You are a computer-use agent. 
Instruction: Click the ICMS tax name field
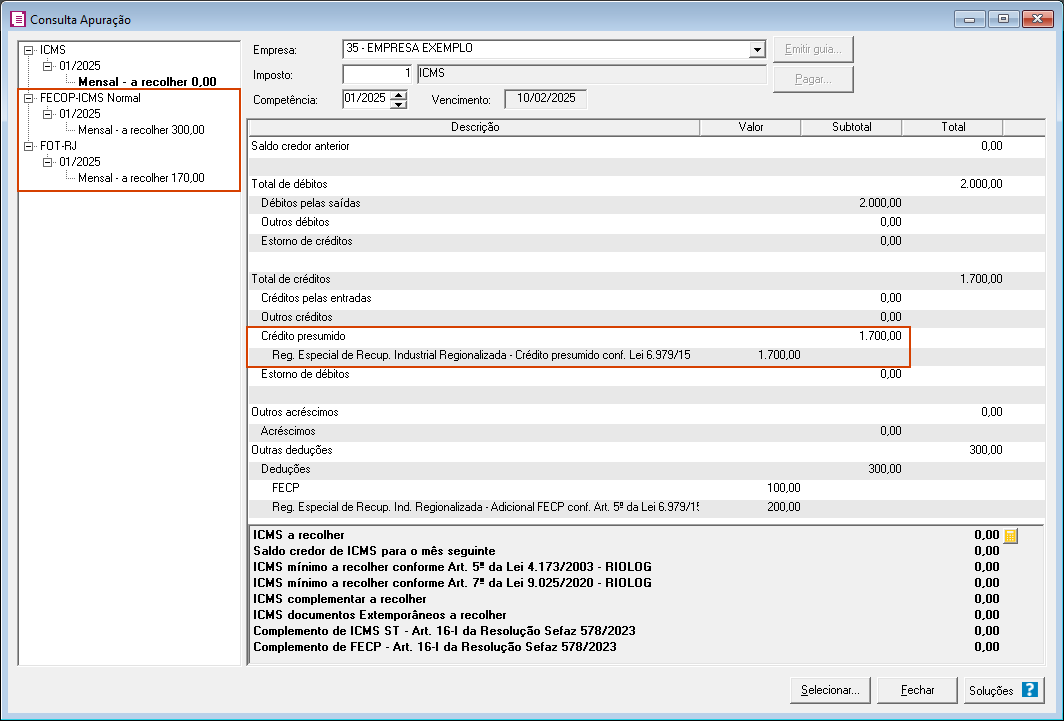(591, 74)
